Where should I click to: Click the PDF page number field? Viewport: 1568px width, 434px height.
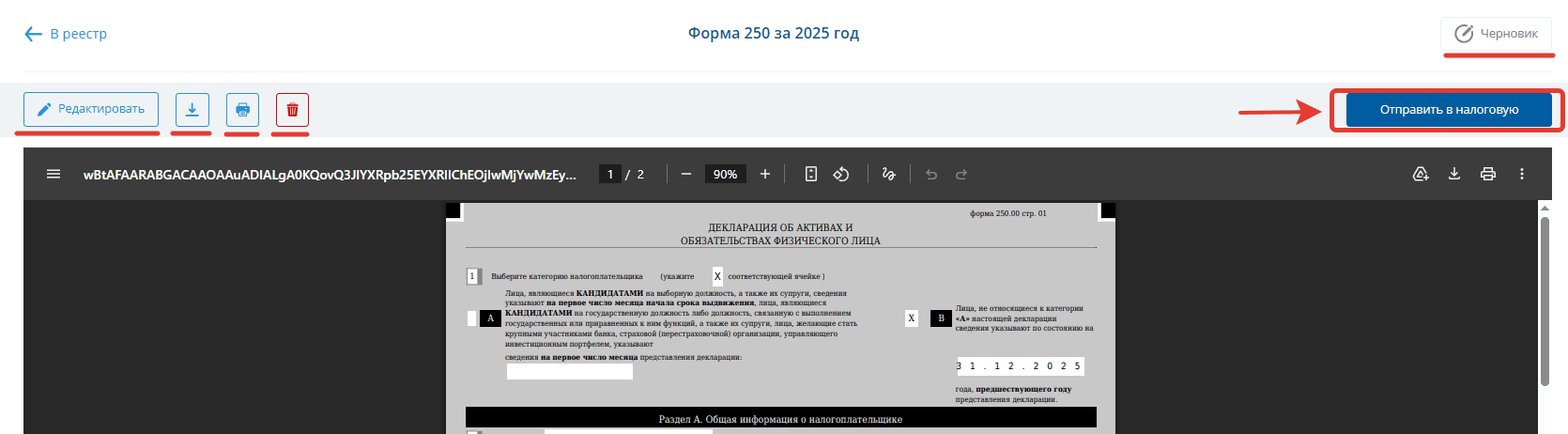pos(610,174)
